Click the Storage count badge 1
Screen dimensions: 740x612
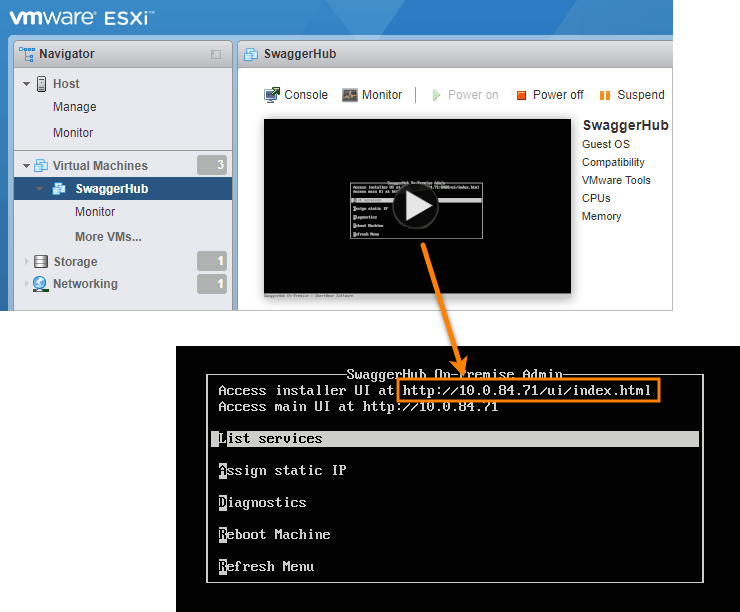tap(212, 261)
